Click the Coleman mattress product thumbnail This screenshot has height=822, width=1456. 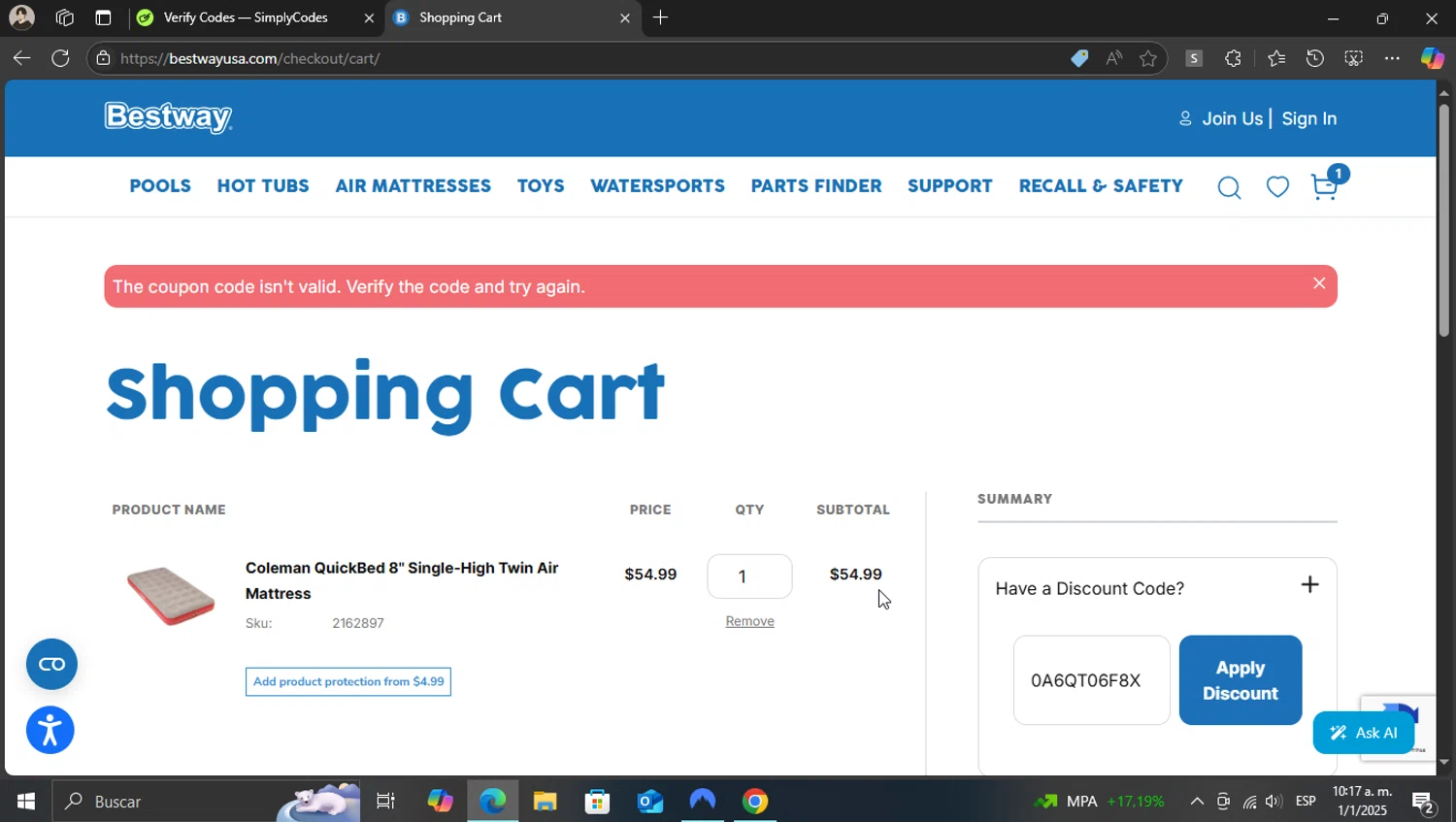click(x=170, y=595)
